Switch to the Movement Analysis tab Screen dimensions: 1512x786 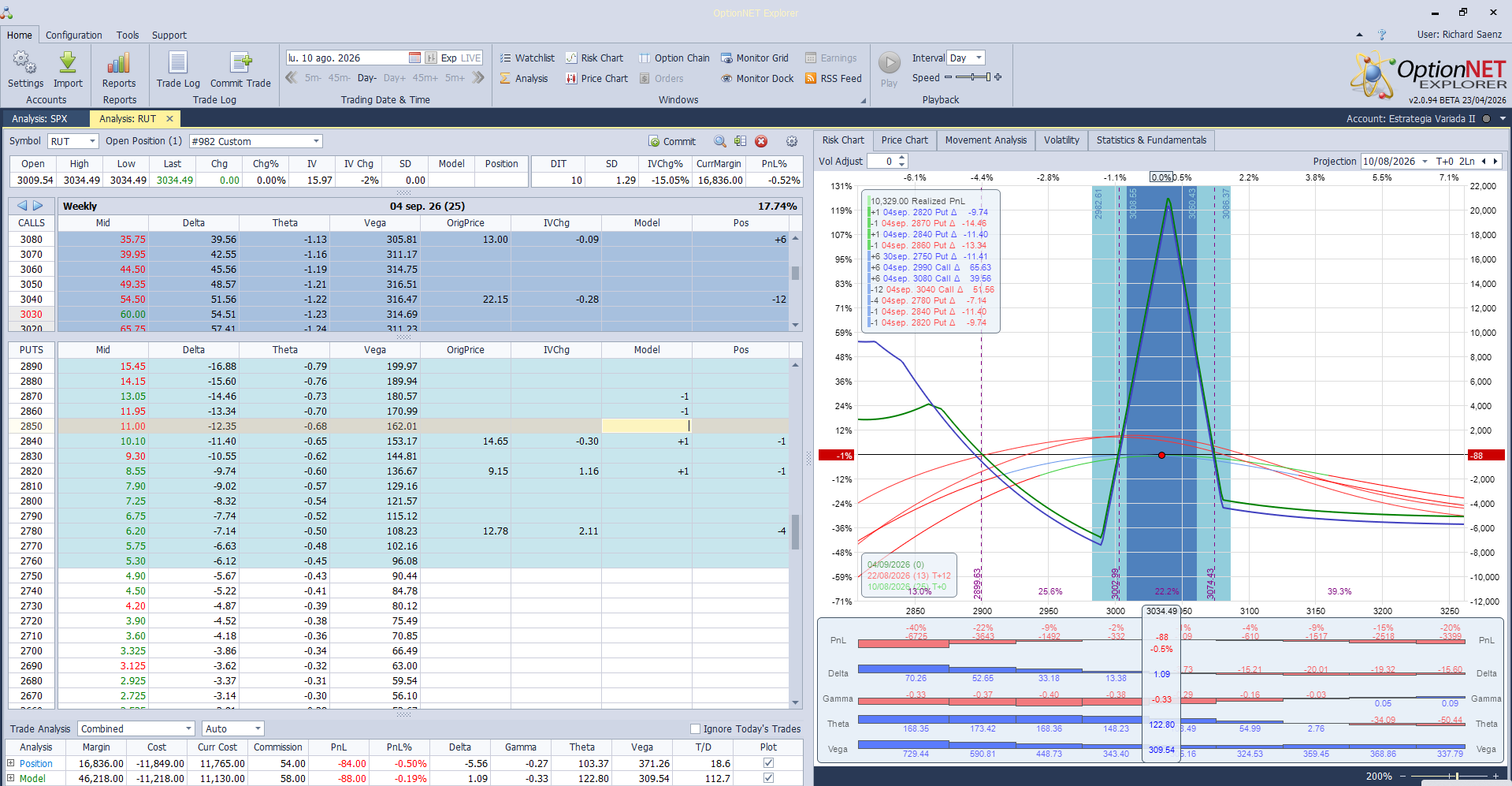pos(986,140)
